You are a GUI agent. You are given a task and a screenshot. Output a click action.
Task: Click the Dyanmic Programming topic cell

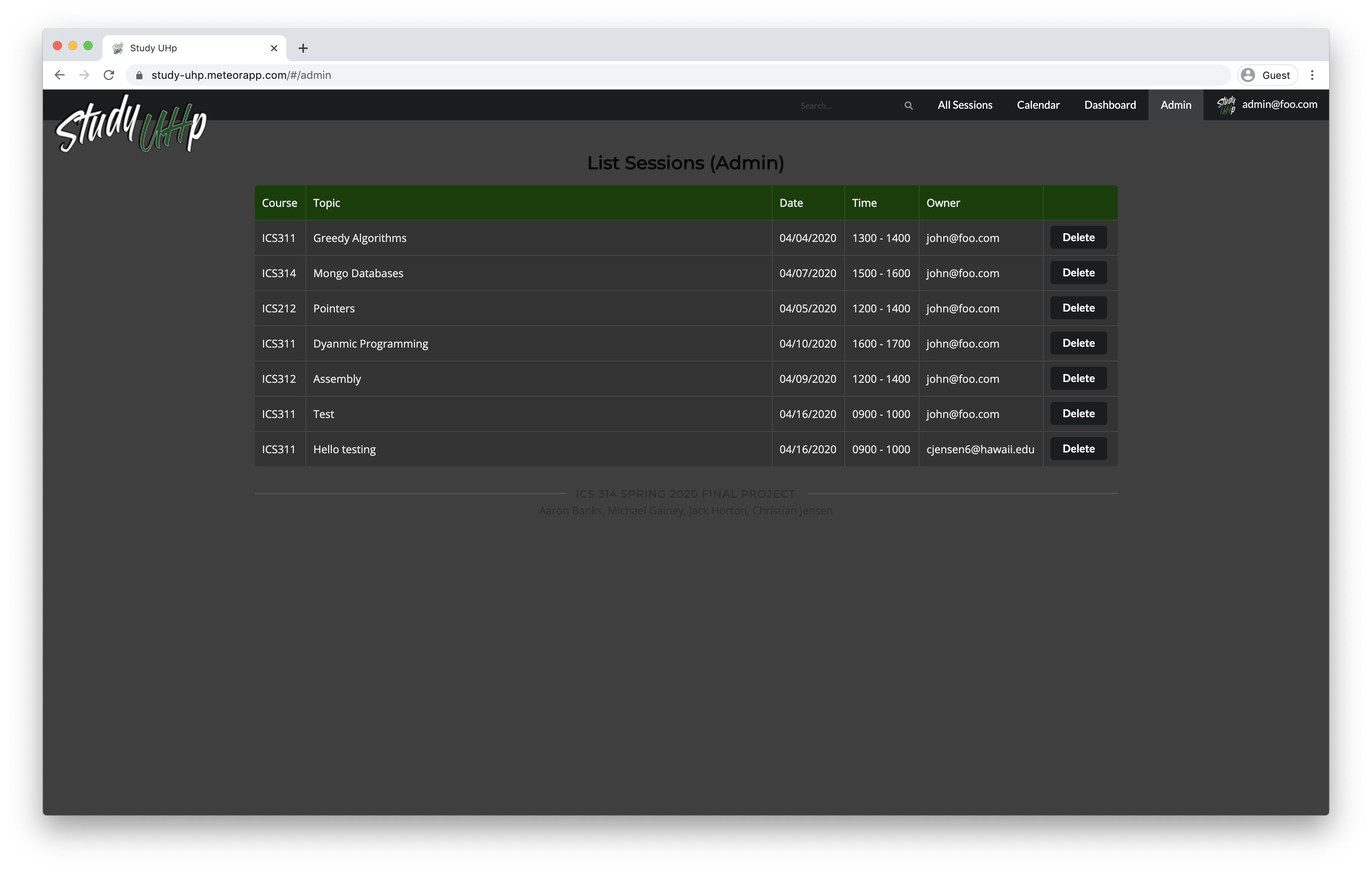pyautogui.click(x=539, y=343)
